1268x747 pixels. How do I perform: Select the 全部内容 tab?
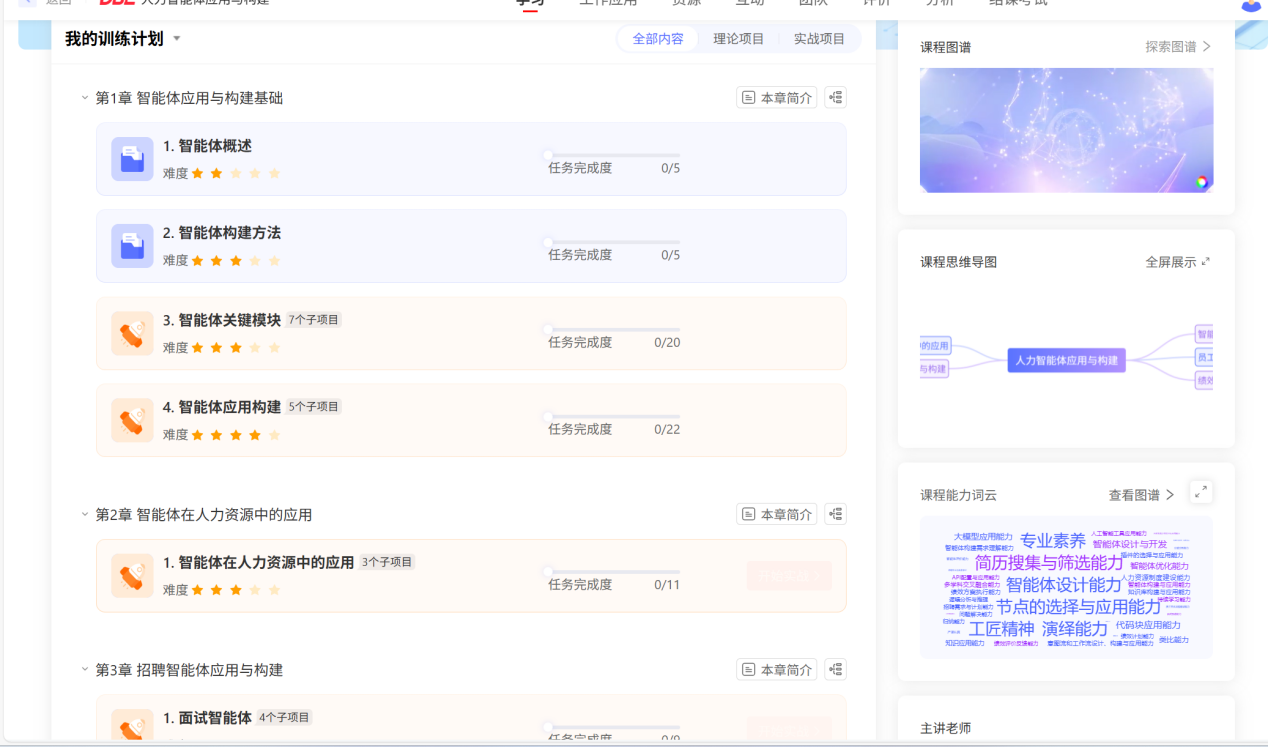658,39
